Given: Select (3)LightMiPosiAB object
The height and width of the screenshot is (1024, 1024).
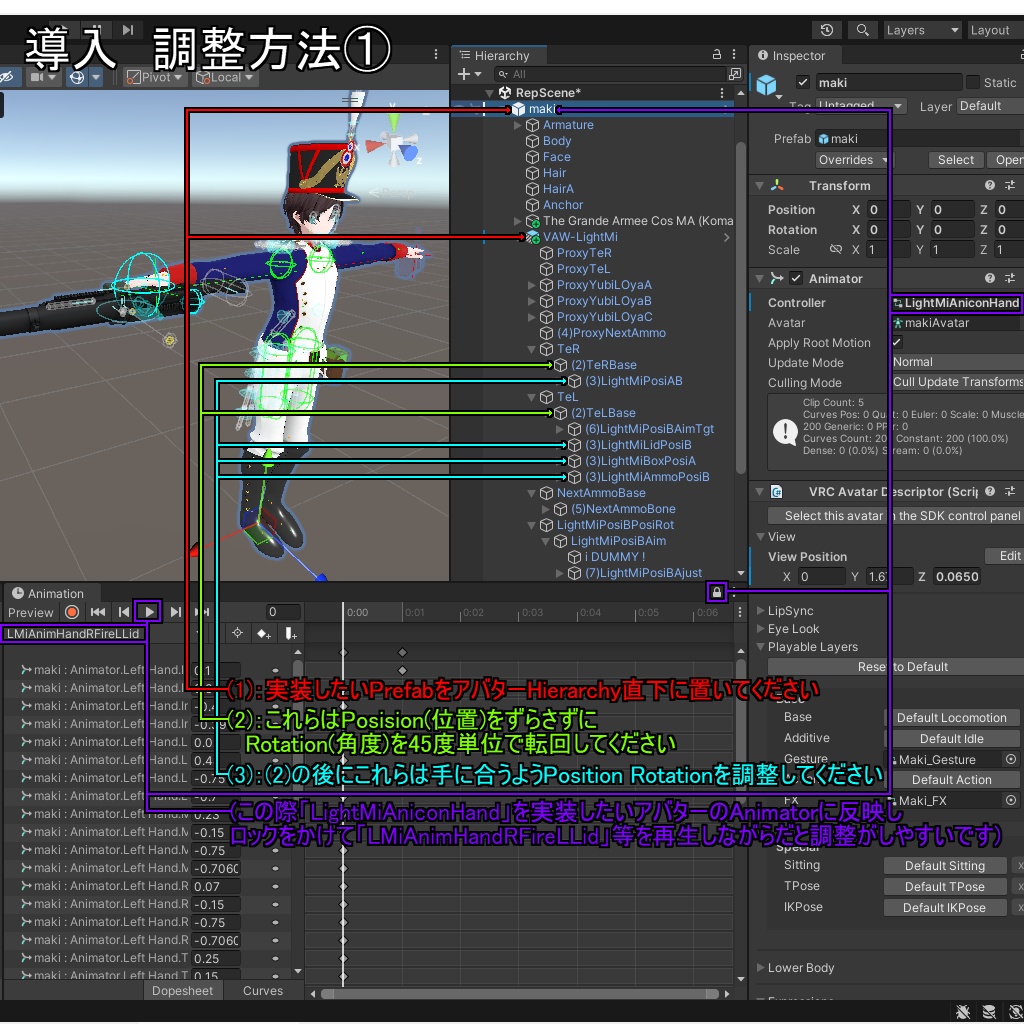Looking at the screenshot, I should 633,381.
